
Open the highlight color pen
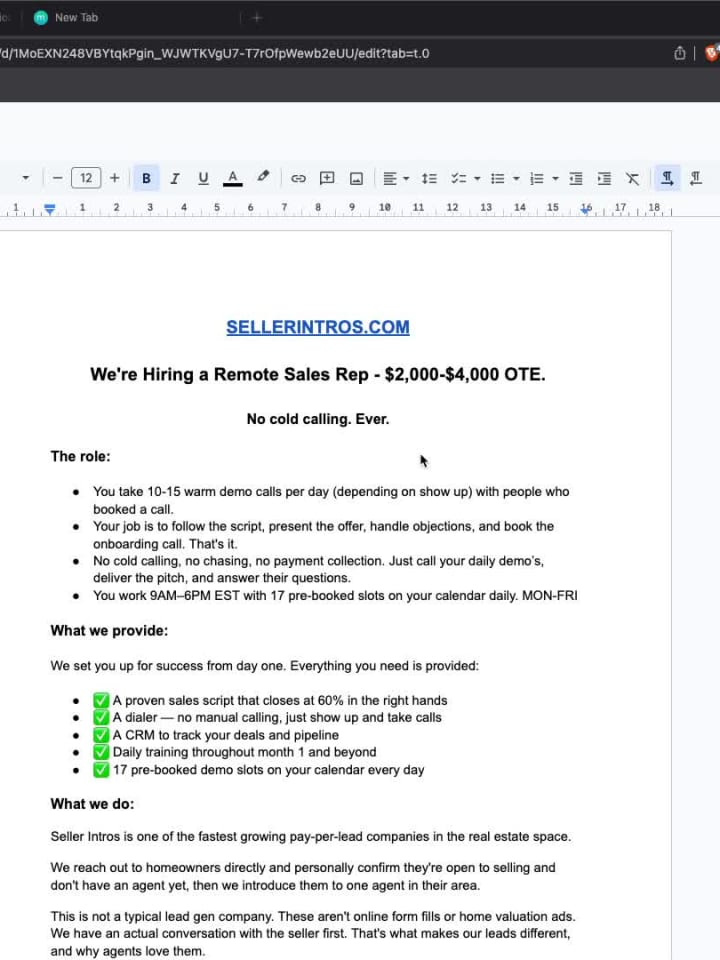(263, 177)
